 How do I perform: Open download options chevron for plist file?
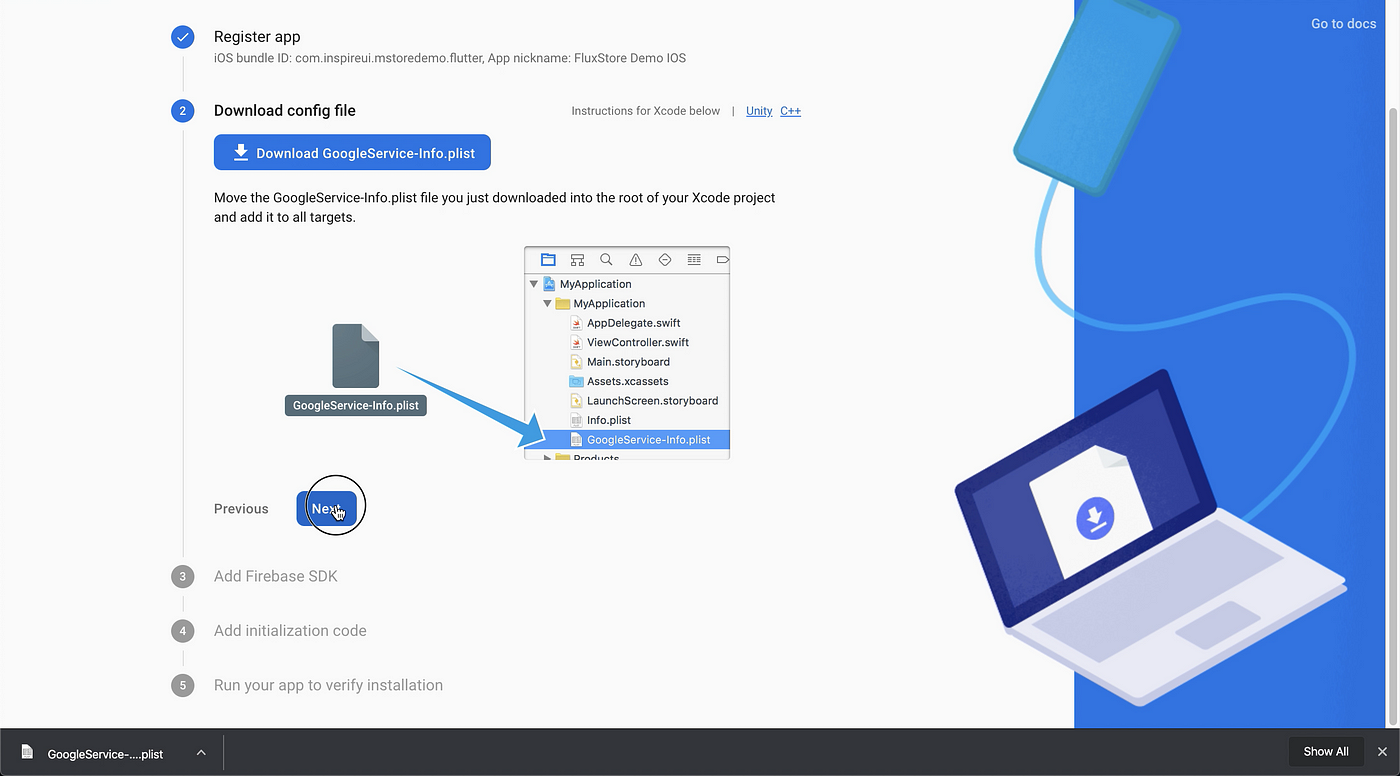(x=201, y=753)
